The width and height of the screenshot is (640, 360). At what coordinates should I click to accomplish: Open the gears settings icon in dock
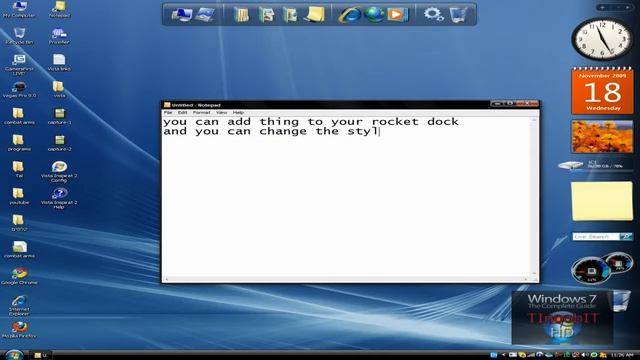(433, 15)
